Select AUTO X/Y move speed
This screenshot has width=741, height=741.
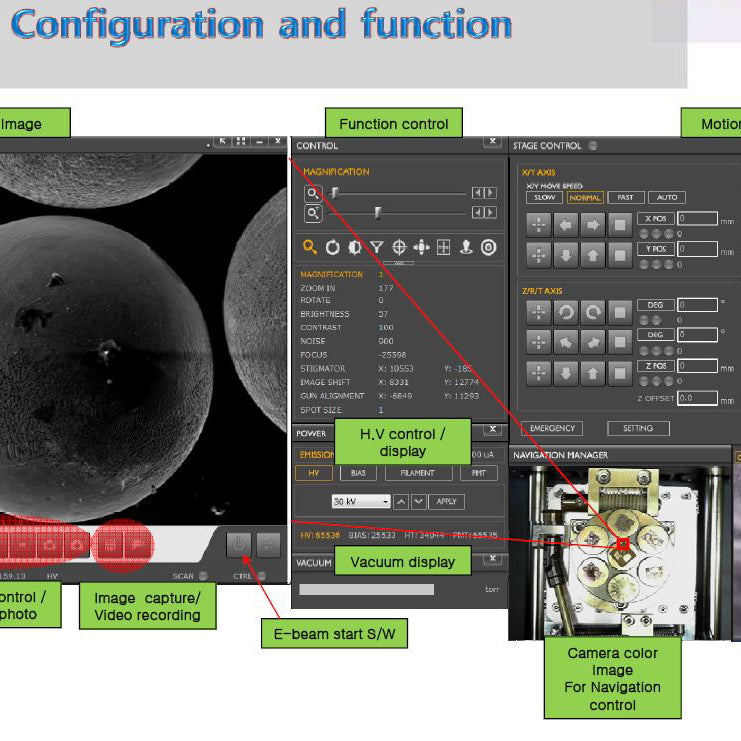coord(667,198)
